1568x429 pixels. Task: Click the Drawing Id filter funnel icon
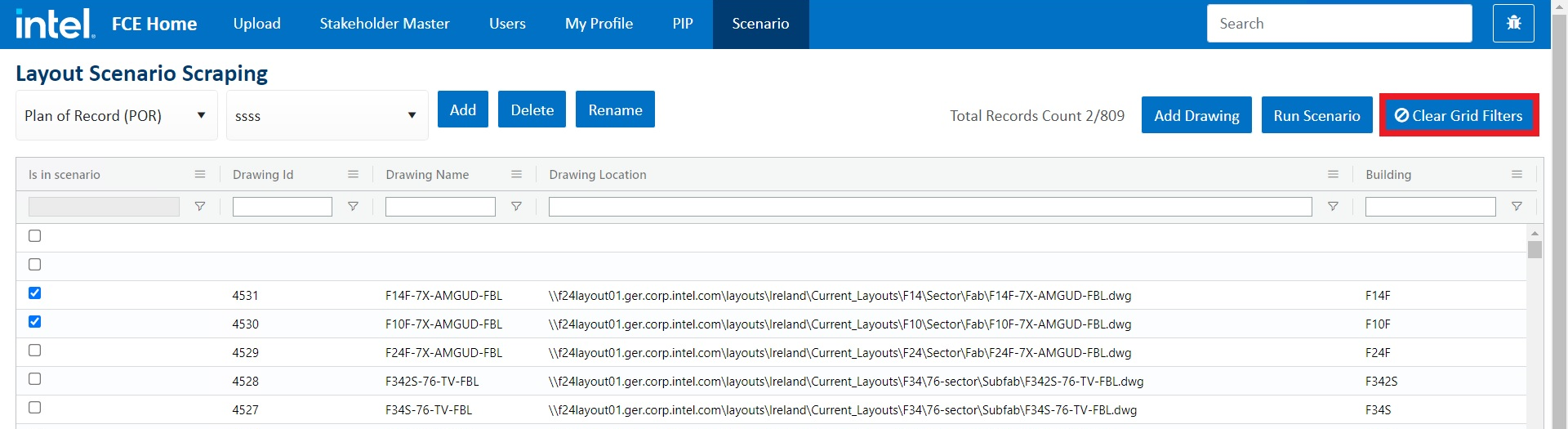pos(353,207)
